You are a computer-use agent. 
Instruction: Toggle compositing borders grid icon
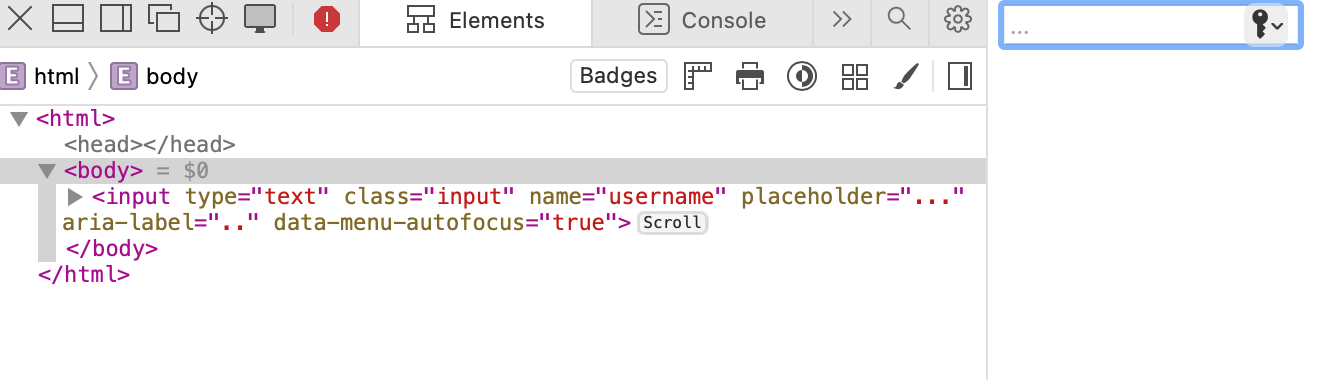click(x=854, y=76)
